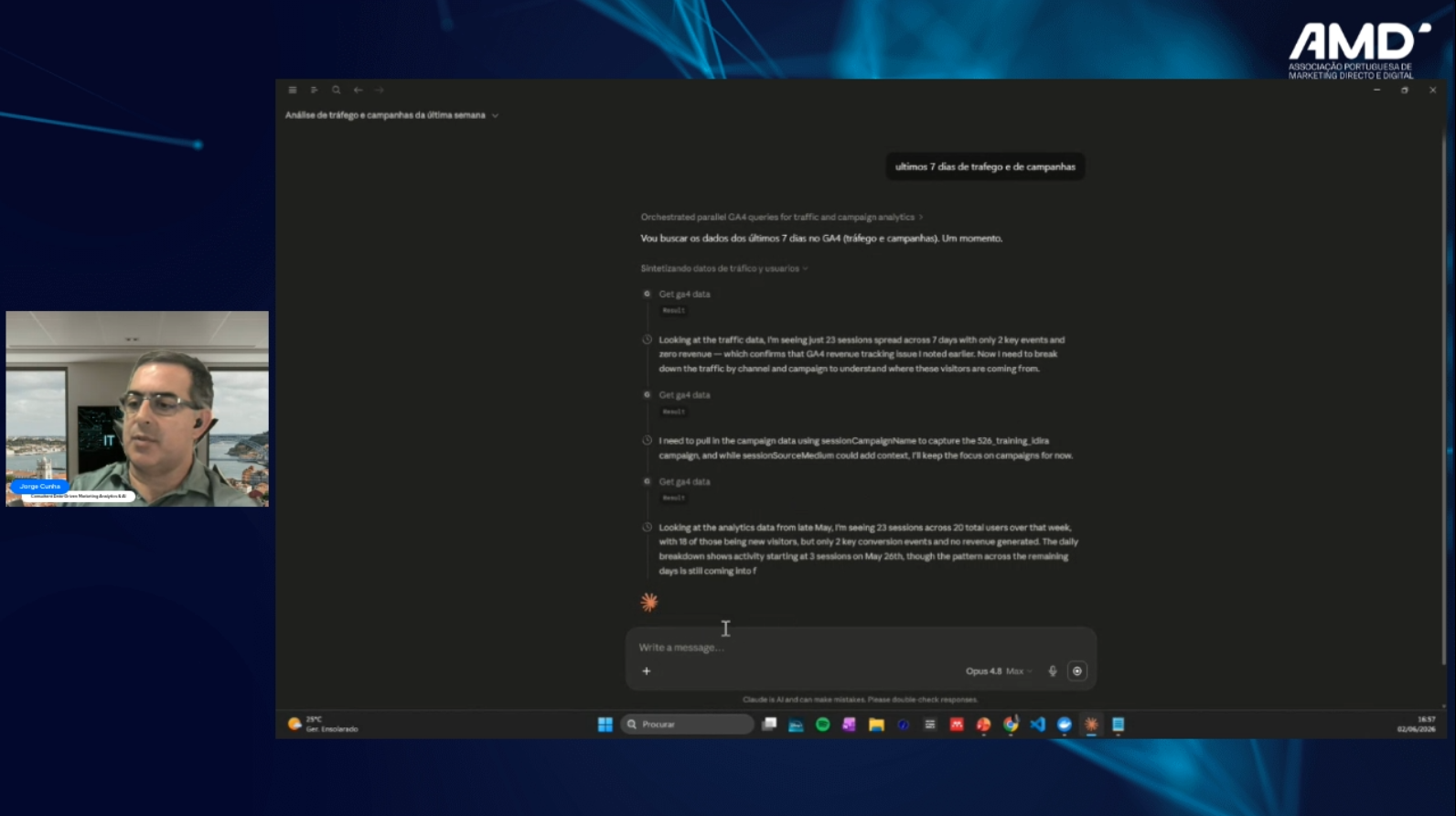Screen dimensions: 1456x816
Task: Click the user message 'ultimos 7 dias de trafego'
Action: coord(985,166)
